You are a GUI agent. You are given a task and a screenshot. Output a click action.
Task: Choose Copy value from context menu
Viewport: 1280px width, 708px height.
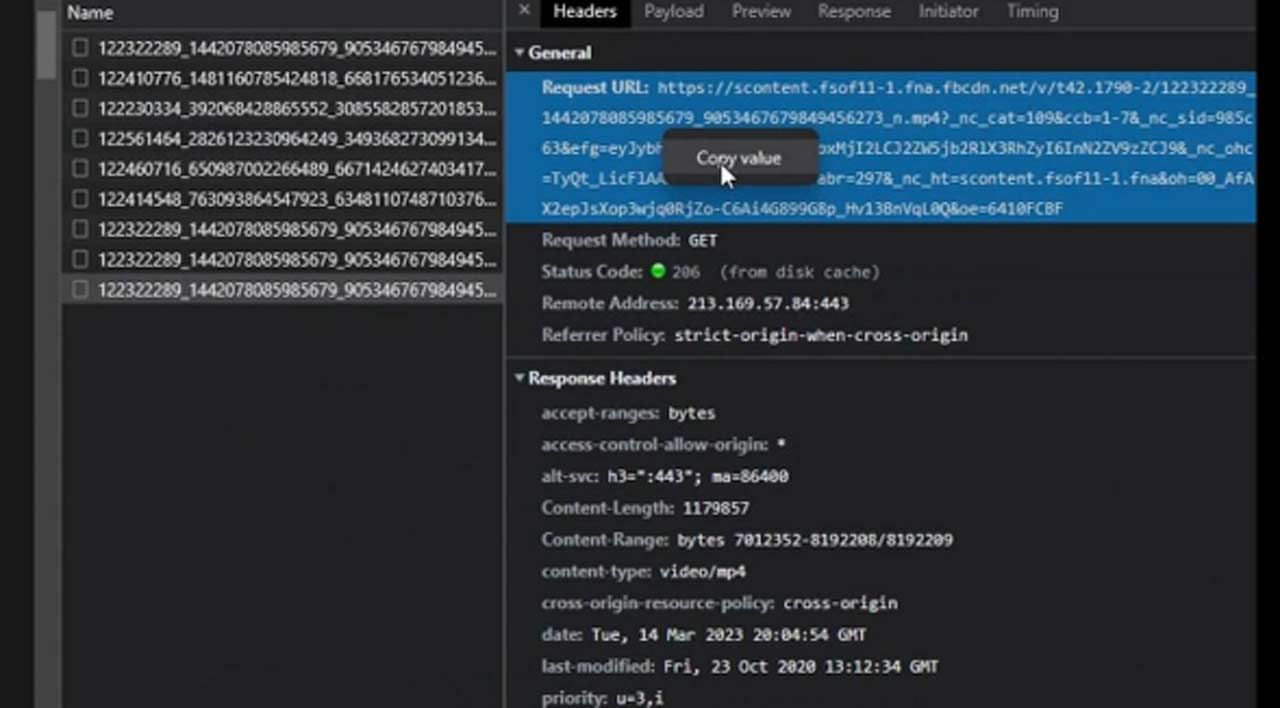point(739,158)
